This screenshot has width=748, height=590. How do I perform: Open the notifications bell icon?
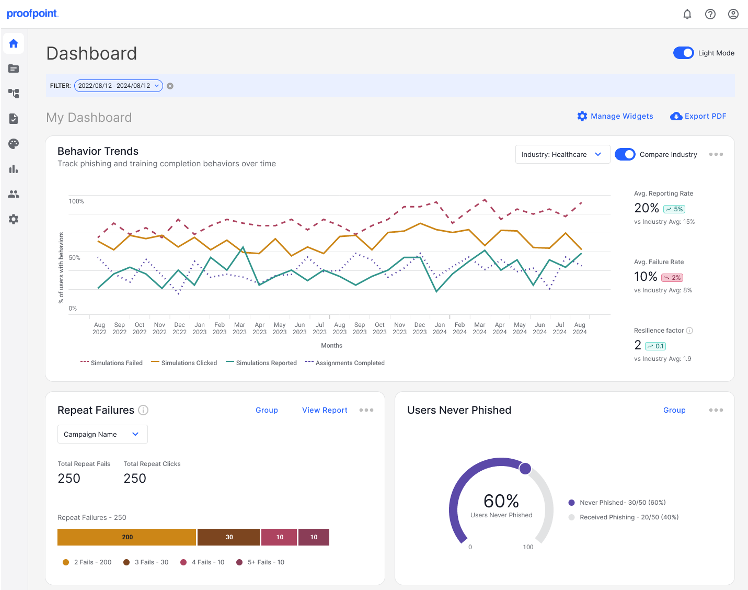pos(687,14)
